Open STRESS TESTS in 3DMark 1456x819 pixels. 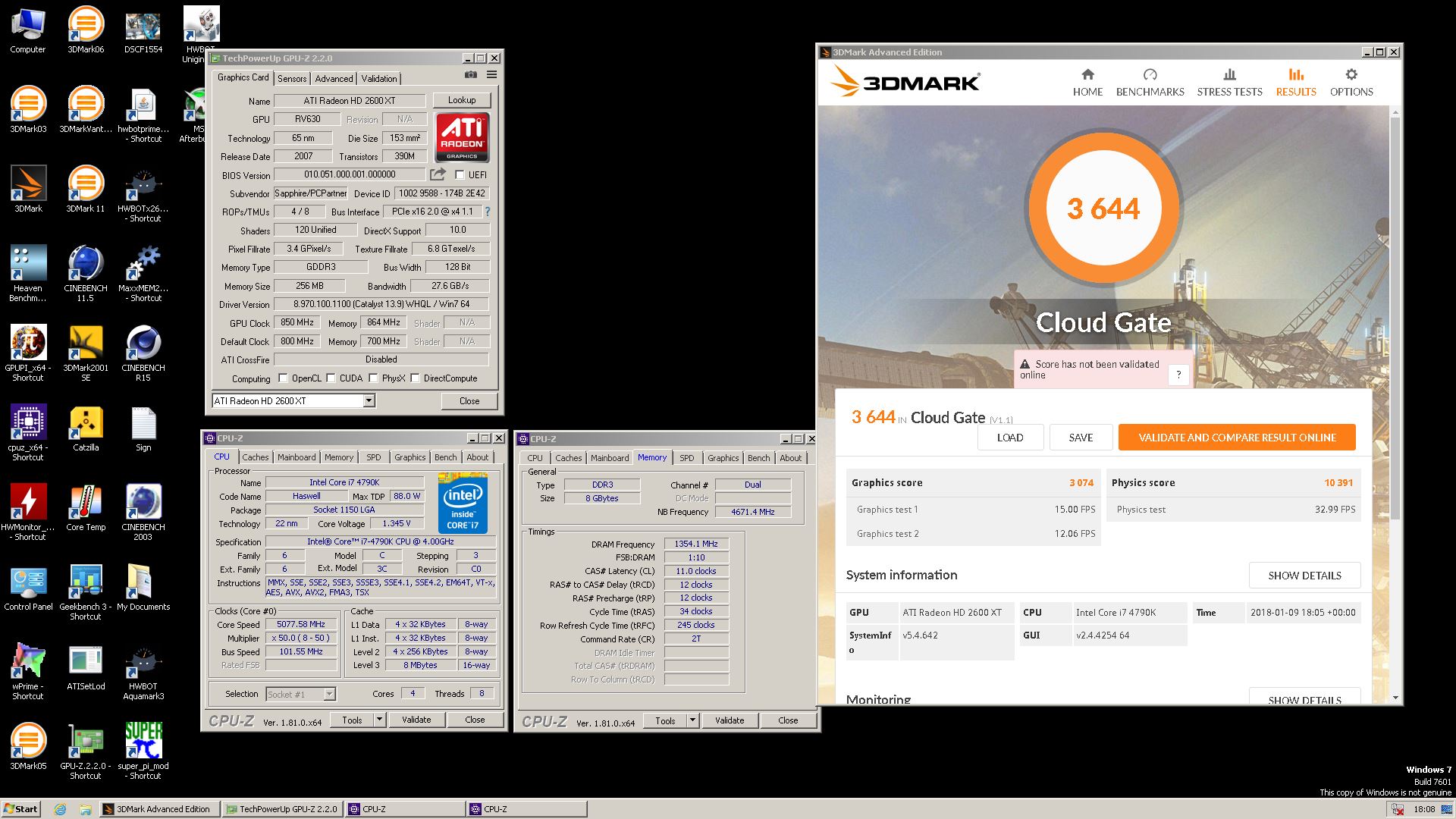[x=1229, y=83]
